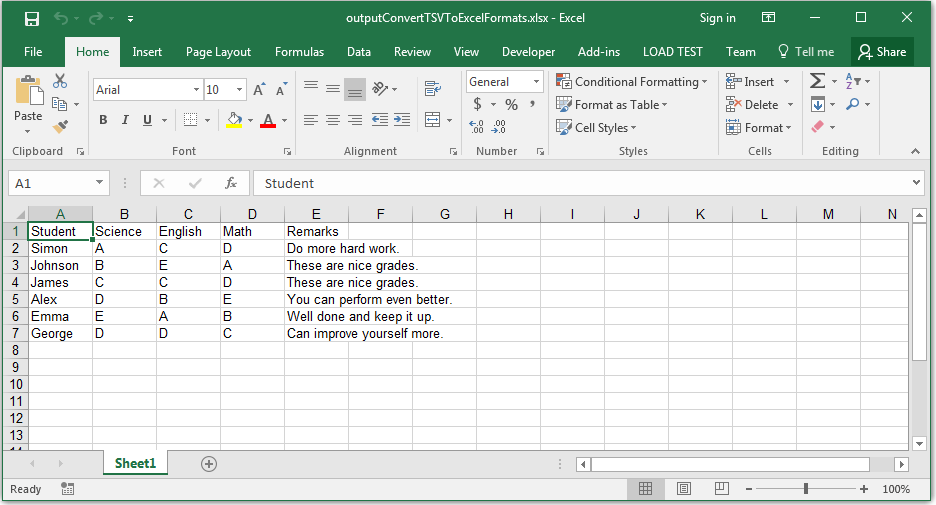
Task: Toggle Italic formatting
Action: coord(125,119)
